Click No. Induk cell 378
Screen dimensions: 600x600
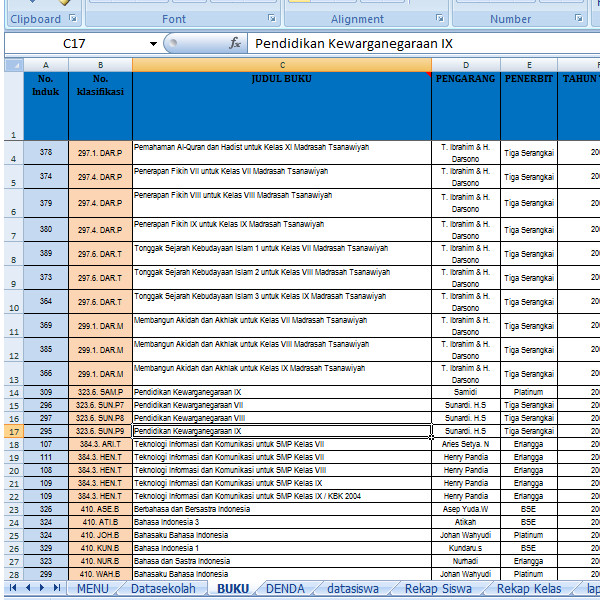point(46,153)
